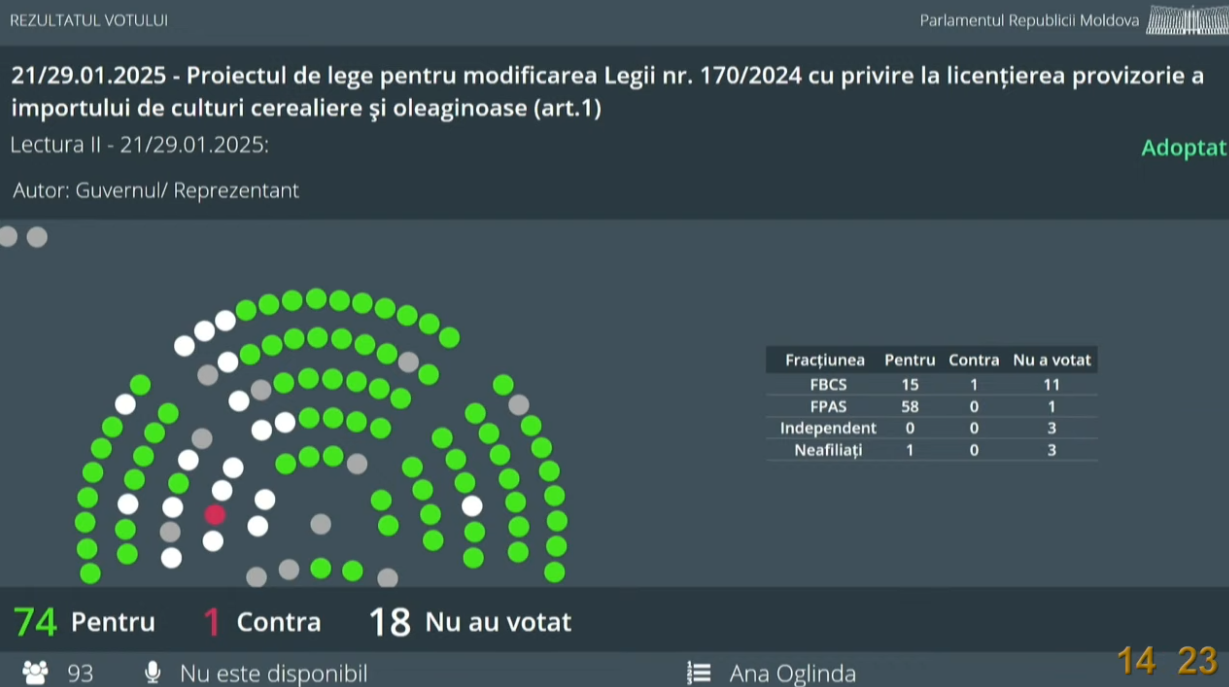Click the microphone icon in bottom bar
The image size is (1229, 687).
click(153, 673)
